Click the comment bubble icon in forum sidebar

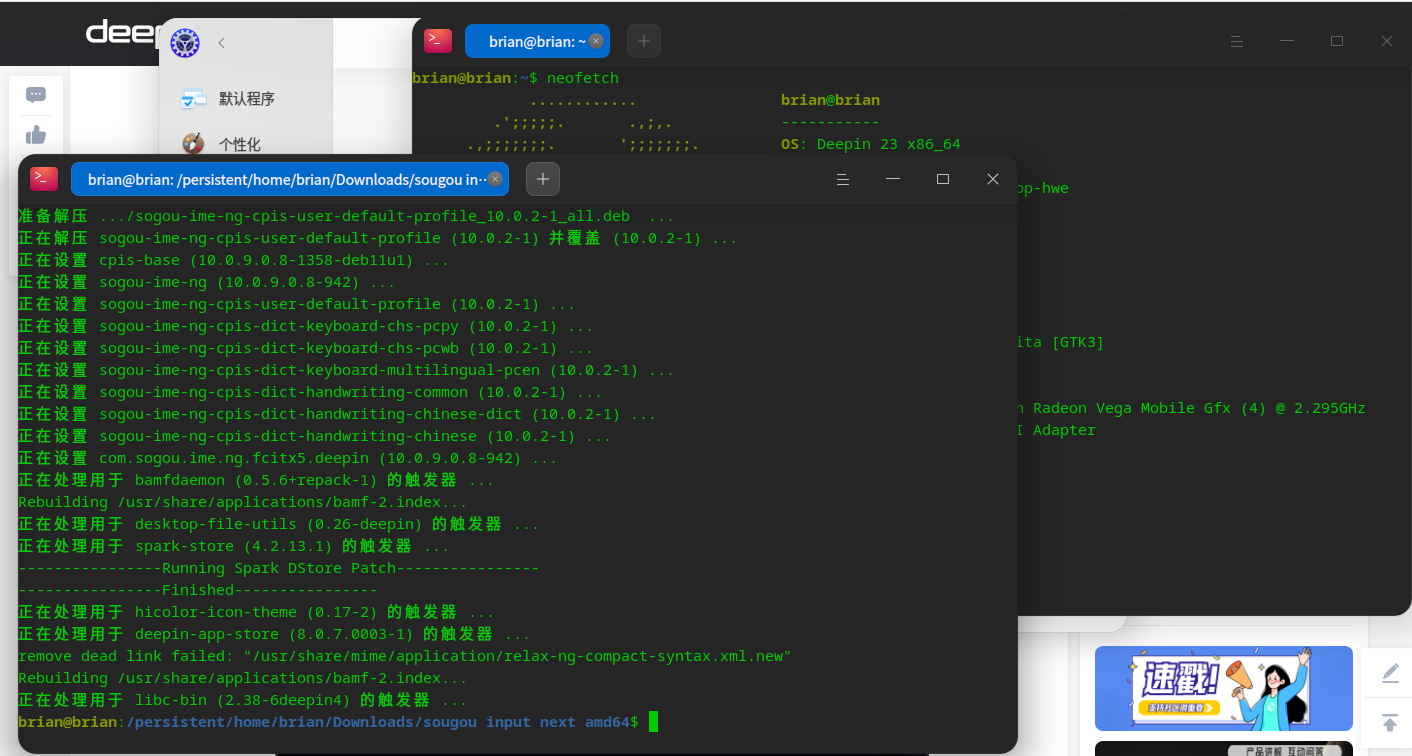36,95
